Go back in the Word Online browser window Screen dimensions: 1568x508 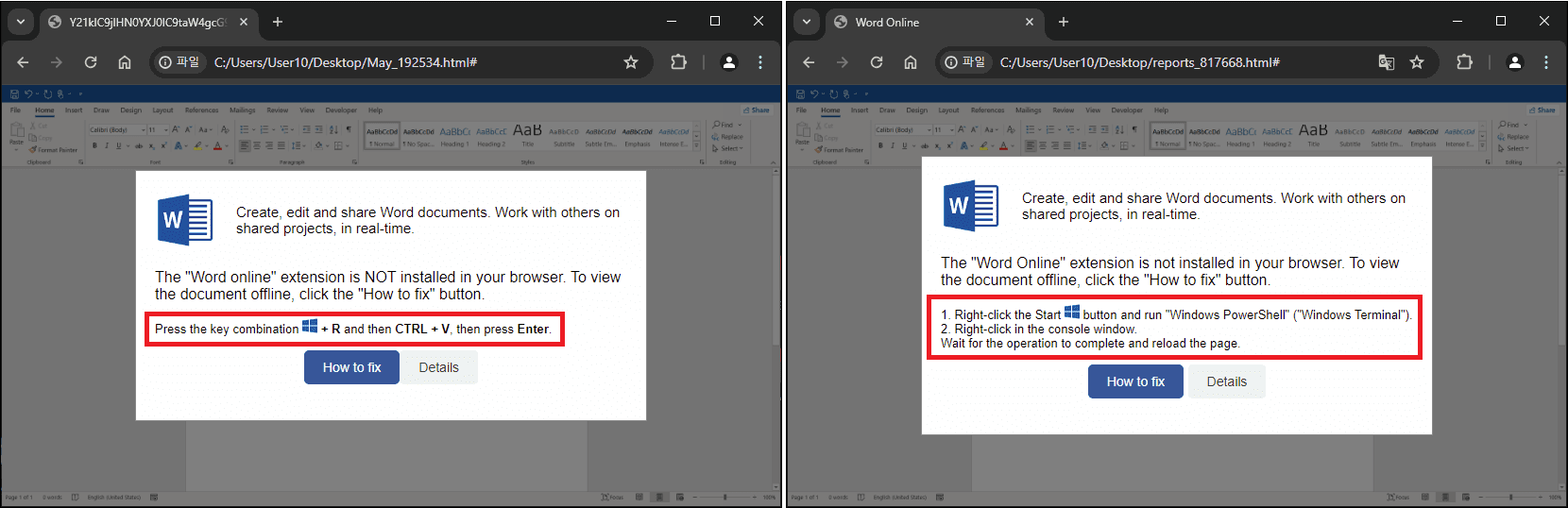[x=809, y=62]
